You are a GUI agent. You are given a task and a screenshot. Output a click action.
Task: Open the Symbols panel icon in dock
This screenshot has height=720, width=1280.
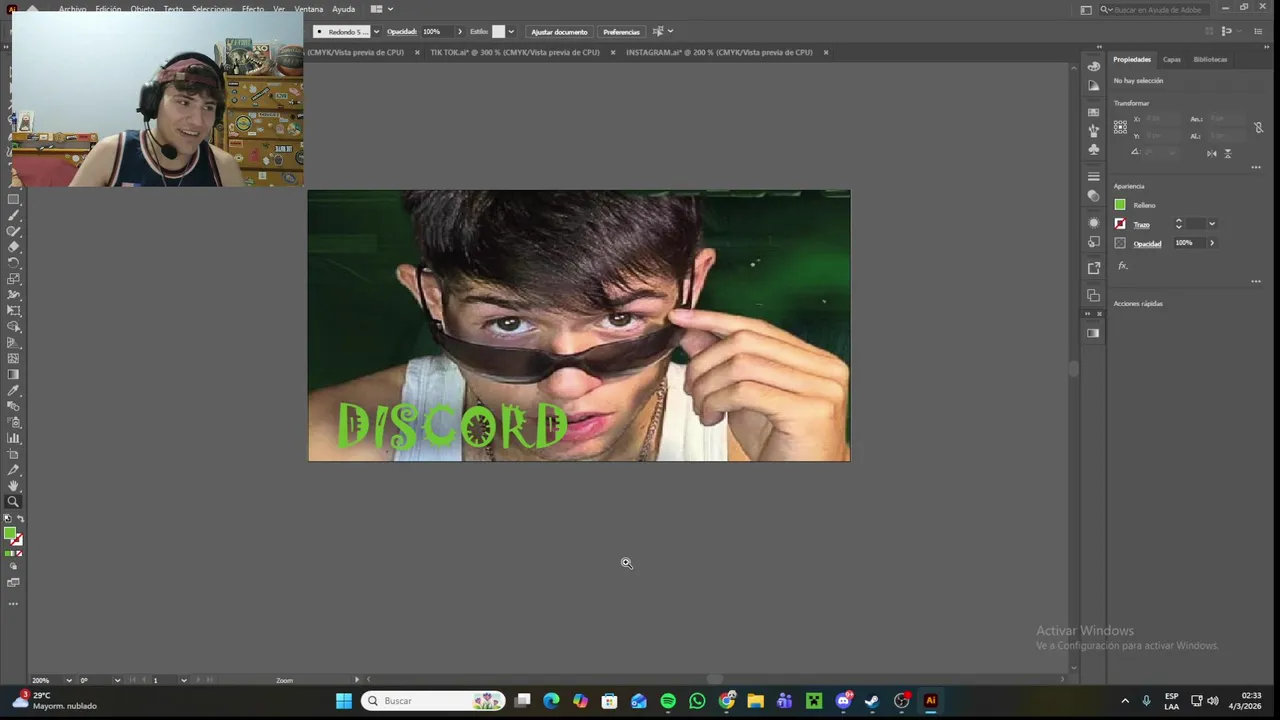point(1093,149)
